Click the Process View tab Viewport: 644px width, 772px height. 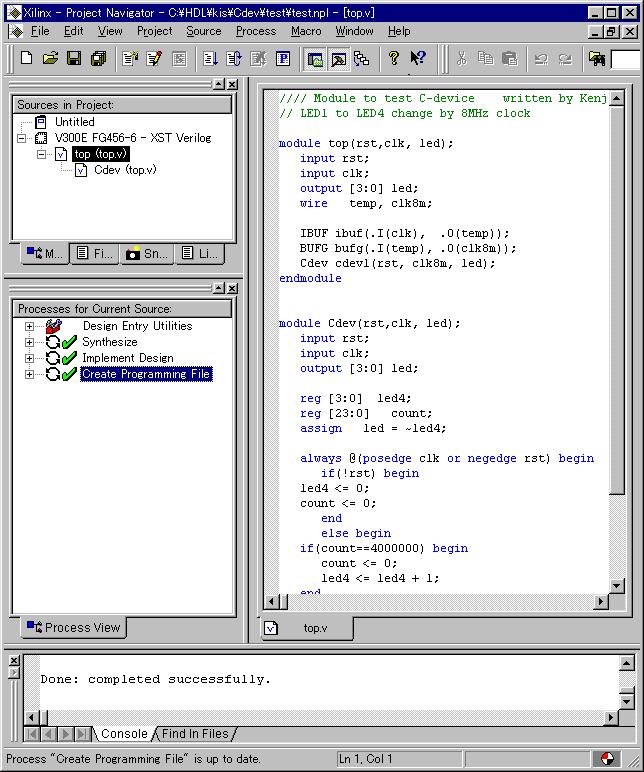click(x=74, y=628)
